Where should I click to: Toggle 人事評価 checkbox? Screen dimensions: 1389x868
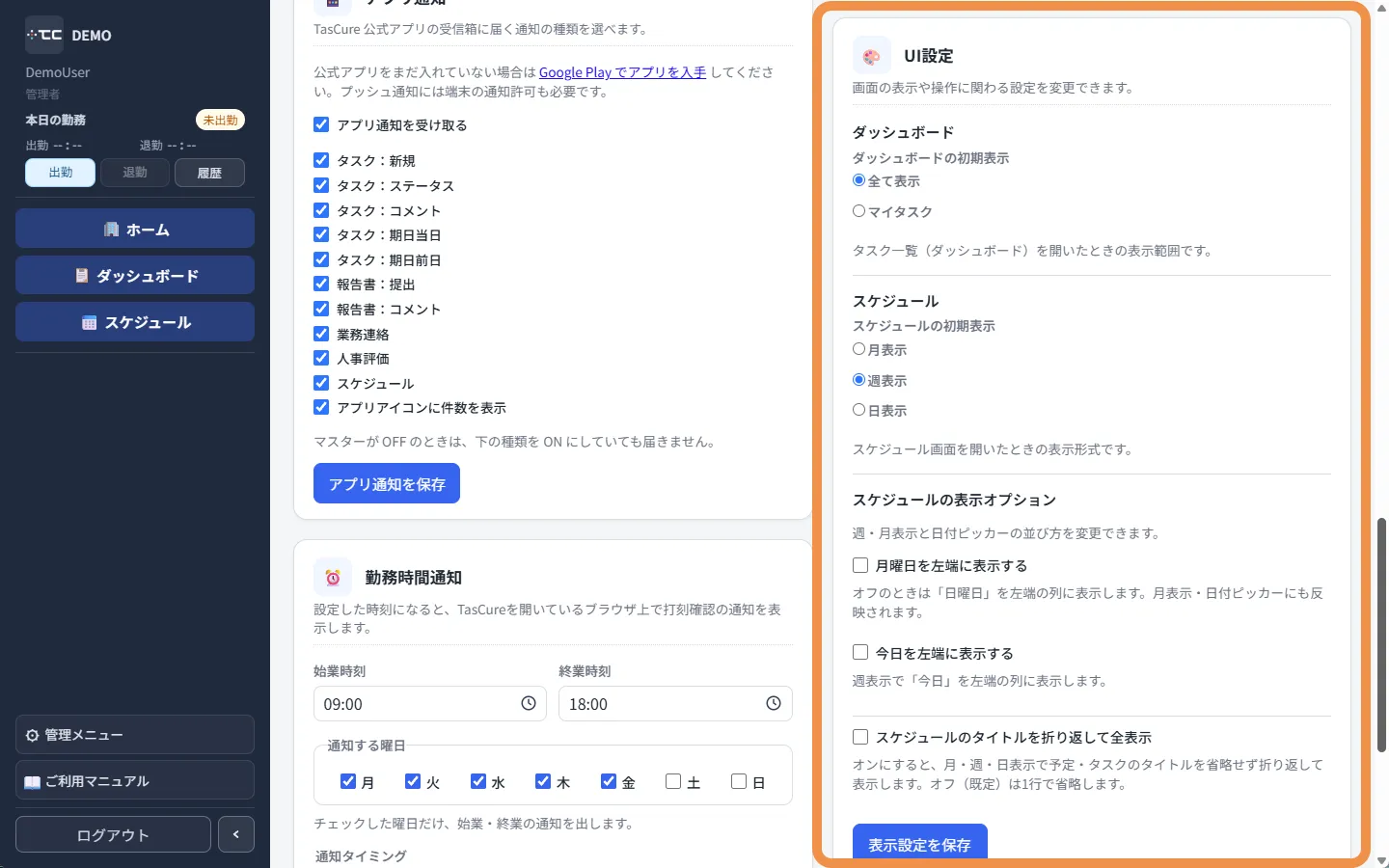coord(321,358)
